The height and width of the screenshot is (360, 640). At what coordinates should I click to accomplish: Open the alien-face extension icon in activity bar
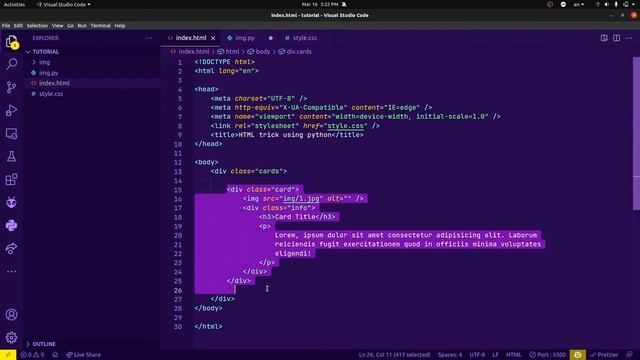(11, 202)
